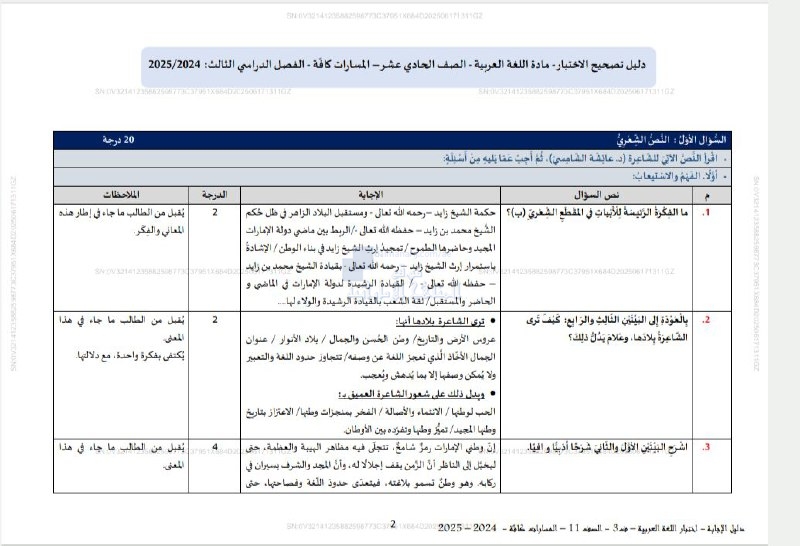Click the underlined bullet 'ترى الشاعرة بلادها أنها:'
This screenshot has height=546, width=800.
440,321
